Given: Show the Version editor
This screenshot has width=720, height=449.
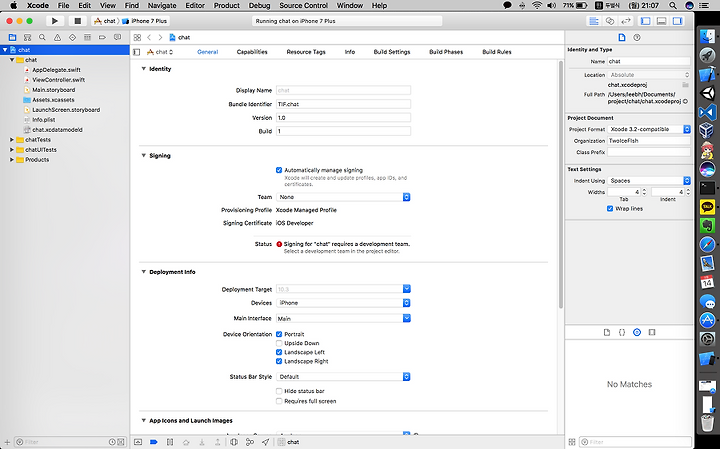Looking at the screenshot, I should click(625, 21).
